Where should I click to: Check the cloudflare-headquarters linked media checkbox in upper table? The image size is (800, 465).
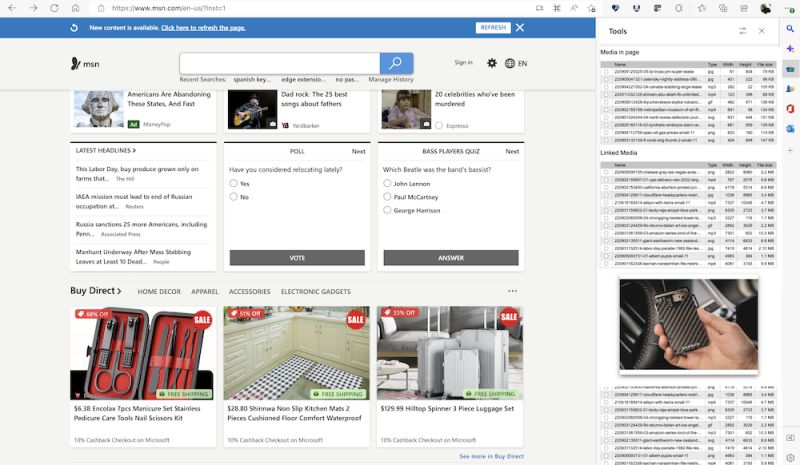click(x=606, y=195)
